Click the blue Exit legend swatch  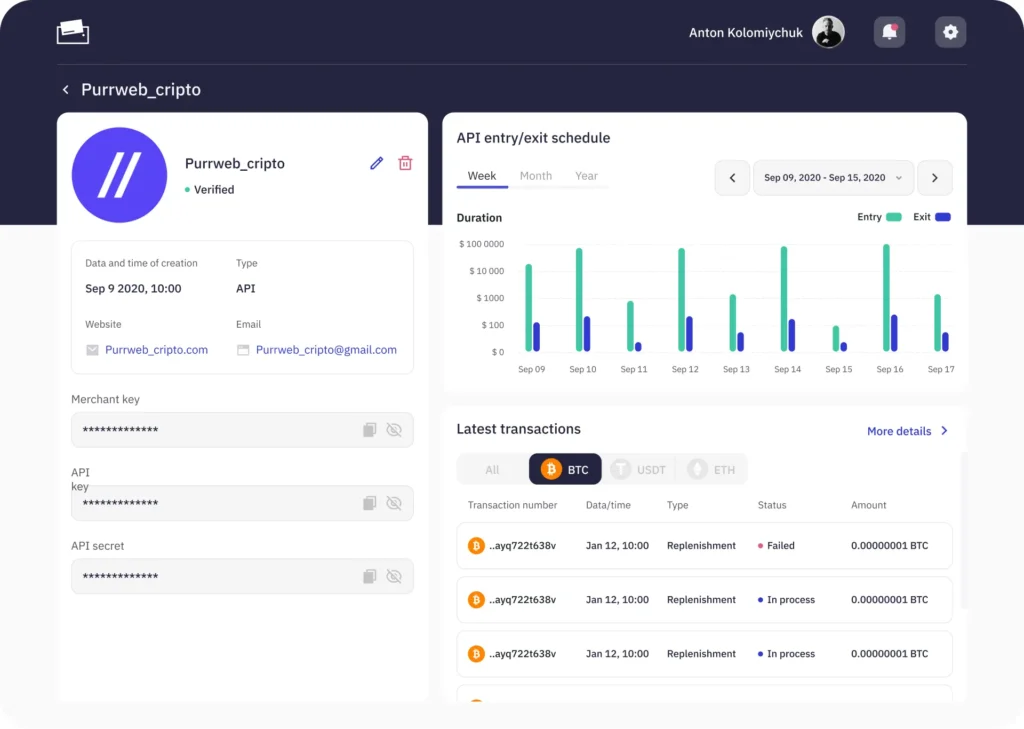pyautogui.click(x=942, y=217)
